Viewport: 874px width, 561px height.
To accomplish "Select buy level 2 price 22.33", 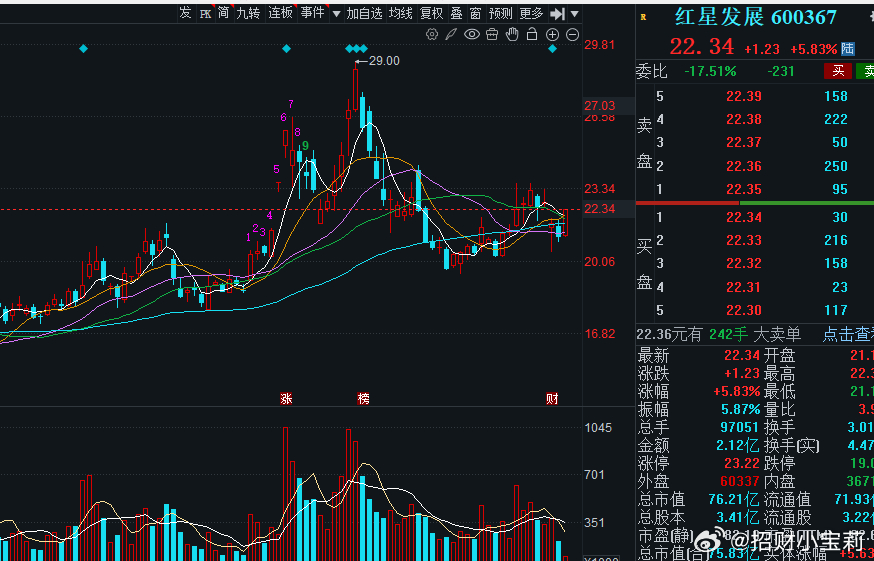I will [744, 240].
